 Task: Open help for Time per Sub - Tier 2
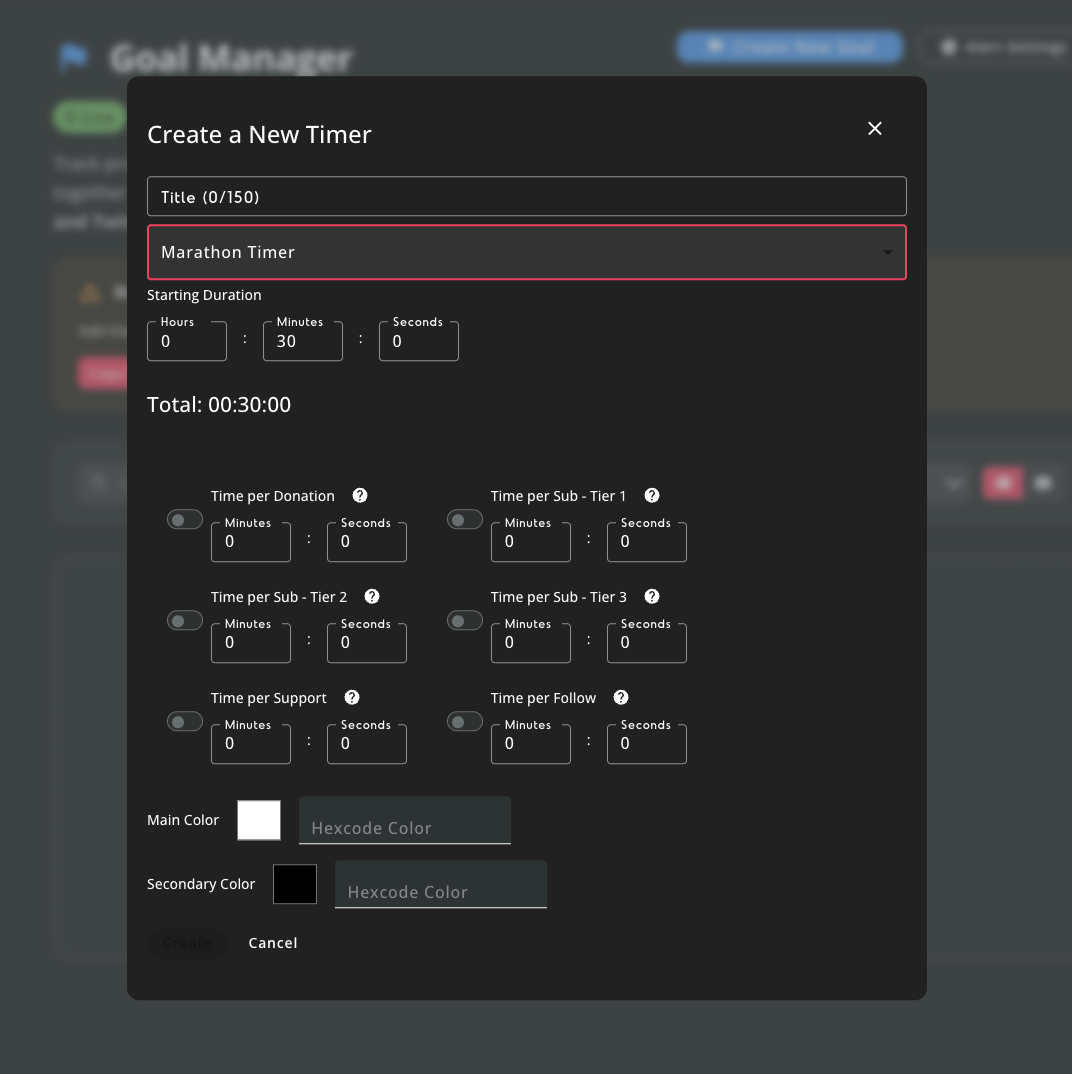pyautogui.click(x=372, y=597)
